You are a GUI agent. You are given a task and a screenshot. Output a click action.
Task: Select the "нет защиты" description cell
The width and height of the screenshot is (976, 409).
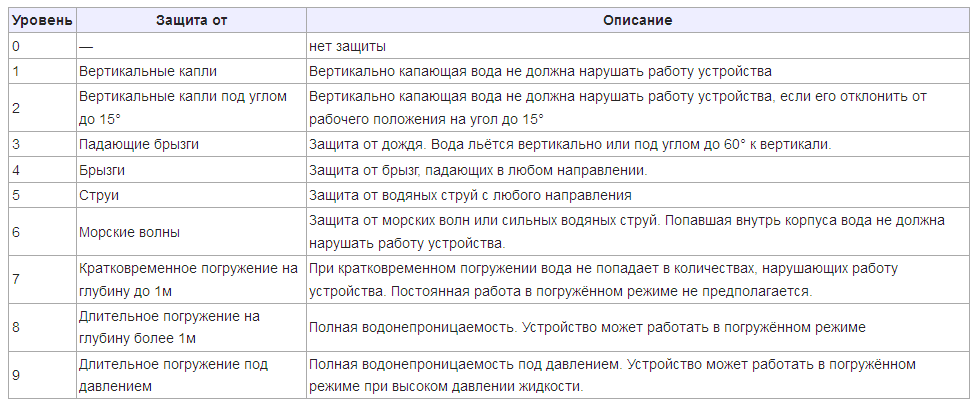pyautogui.click(x=637, y=46)
